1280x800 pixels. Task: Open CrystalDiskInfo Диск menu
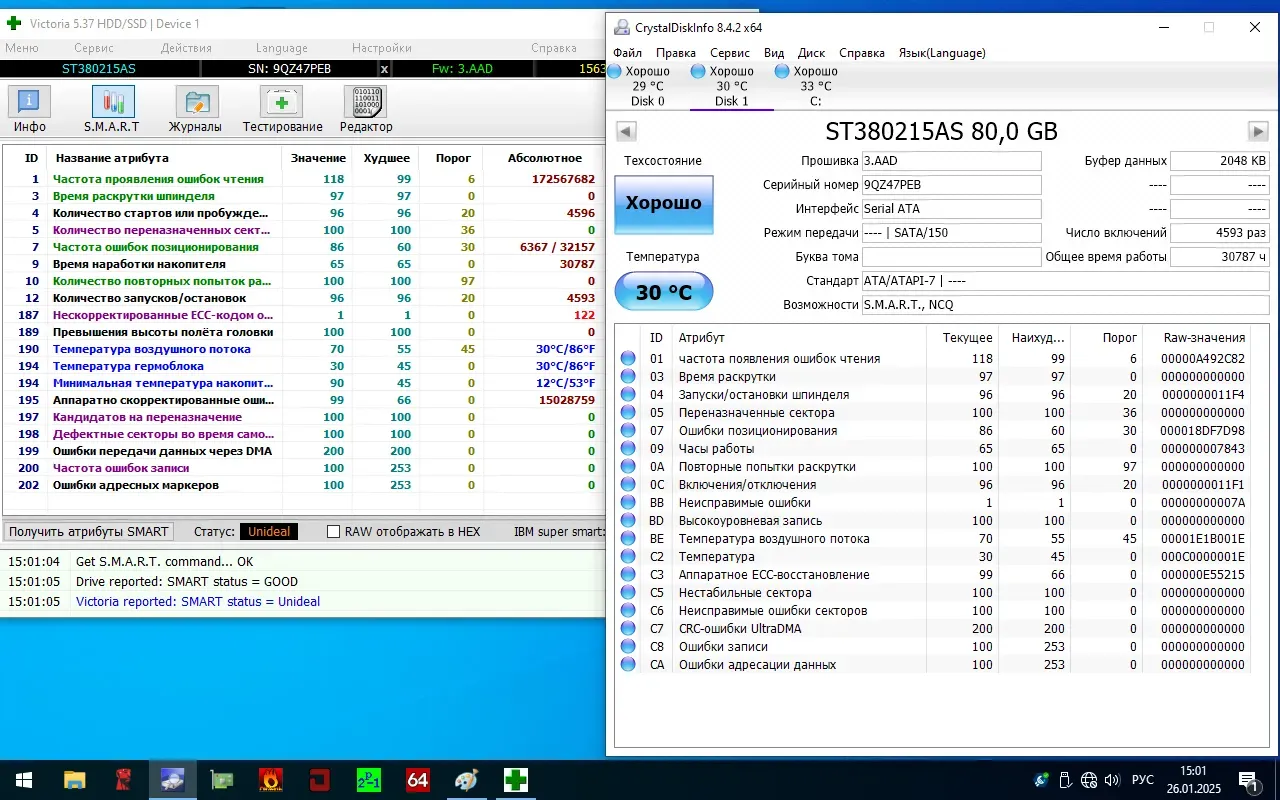pyautogui.click(x=812, y=53)
